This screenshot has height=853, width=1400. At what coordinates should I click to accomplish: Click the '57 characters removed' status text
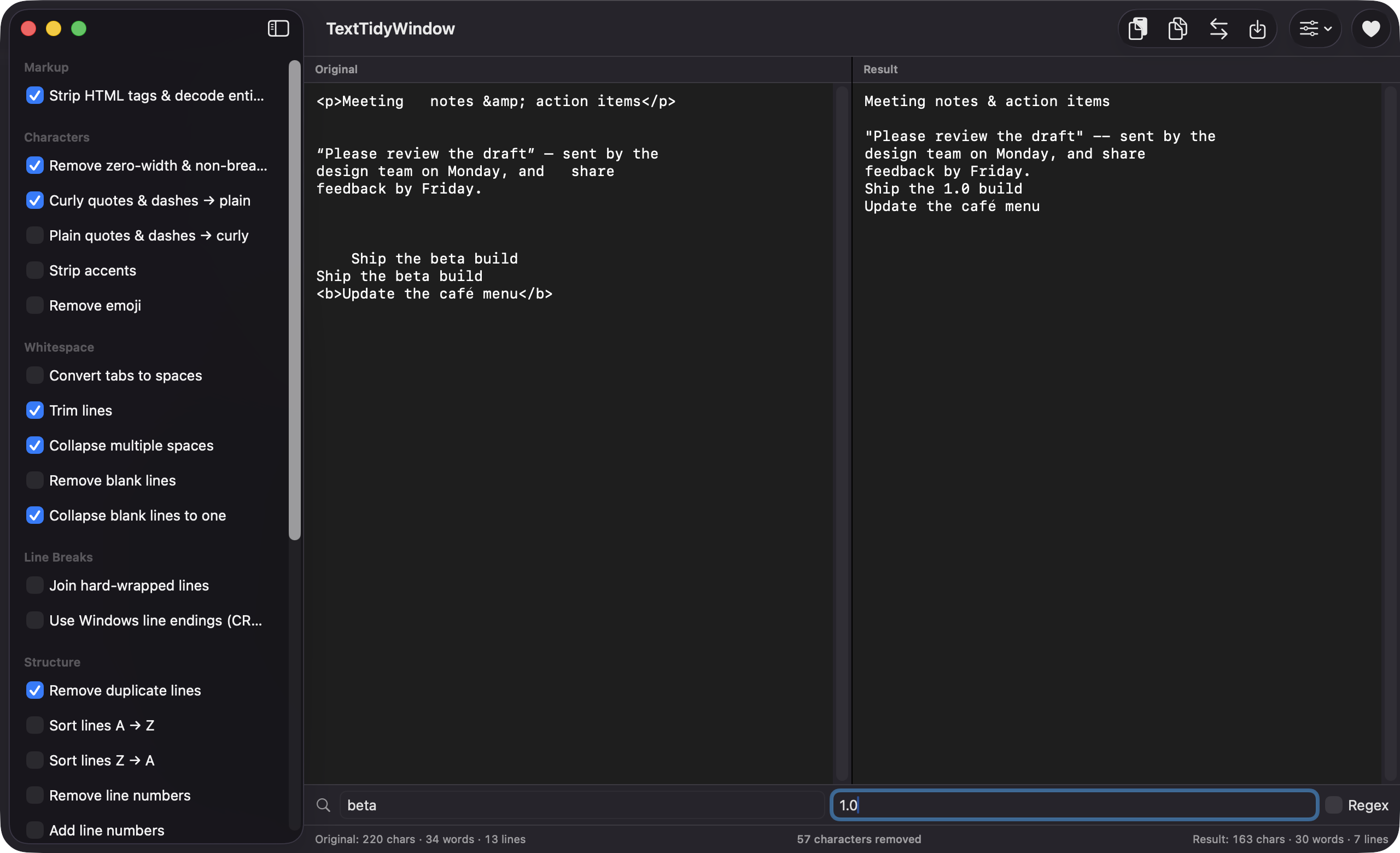point(859,839)
